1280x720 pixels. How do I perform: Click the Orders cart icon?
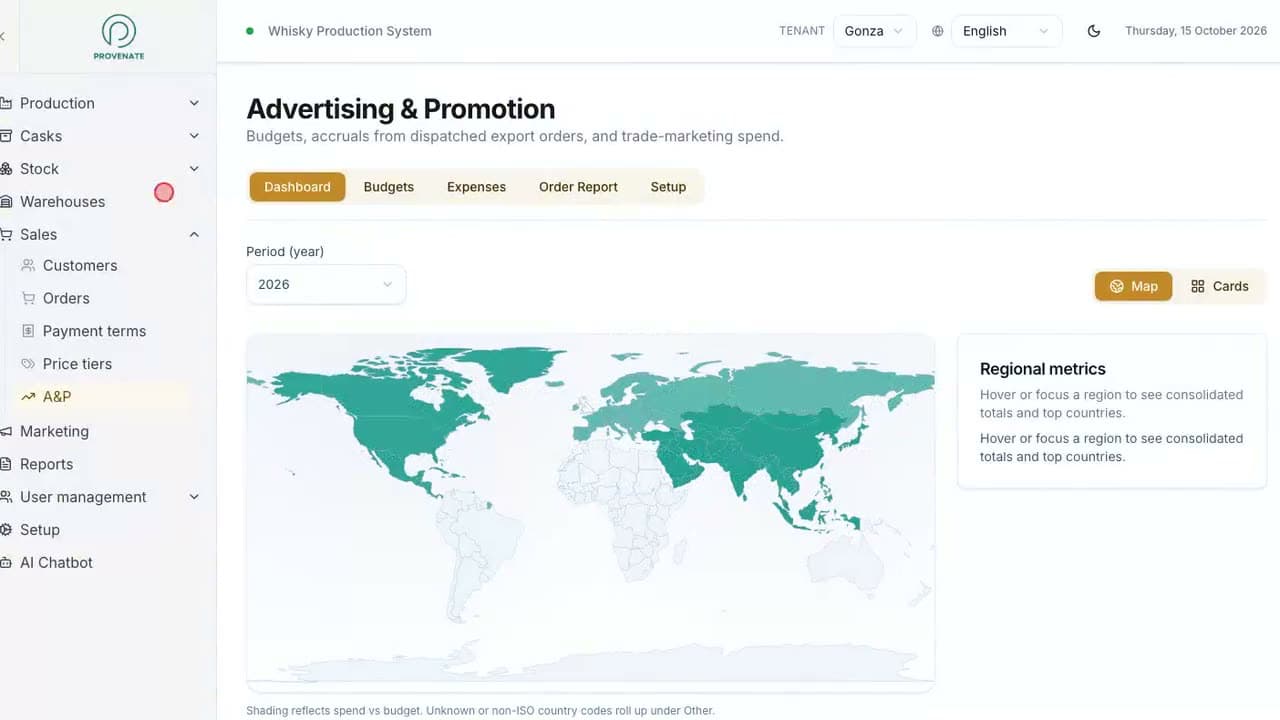pos(28,298)
